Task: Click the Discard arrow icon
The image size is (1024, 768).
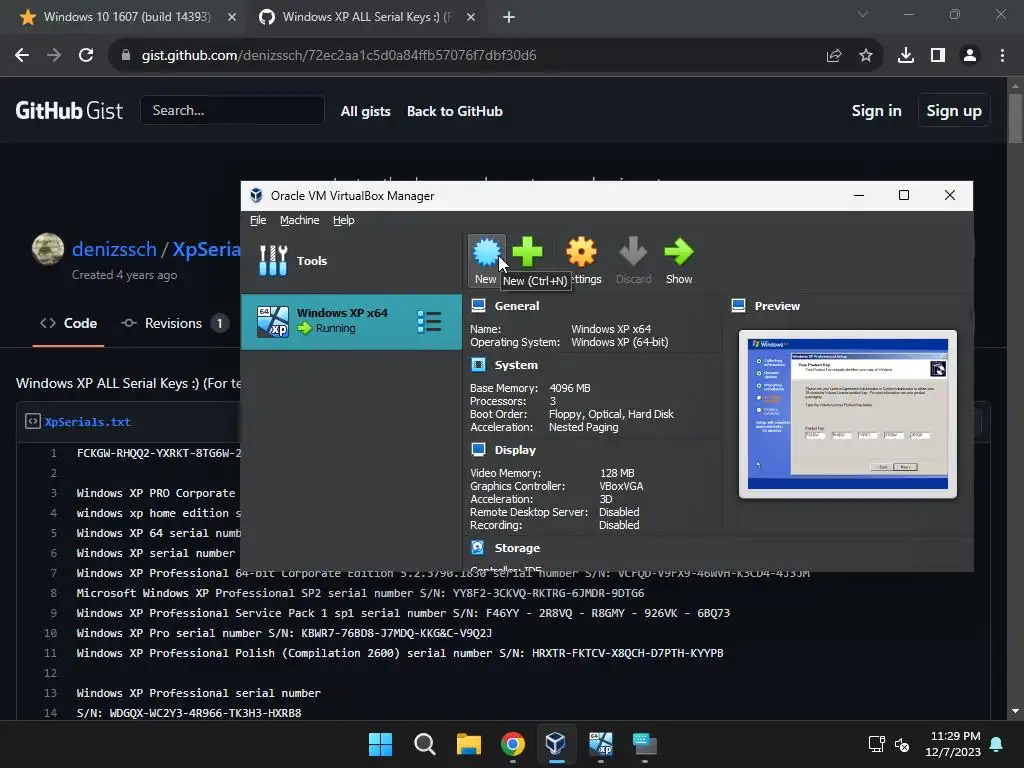Action: pyautogui.click(x=633, y=253)
